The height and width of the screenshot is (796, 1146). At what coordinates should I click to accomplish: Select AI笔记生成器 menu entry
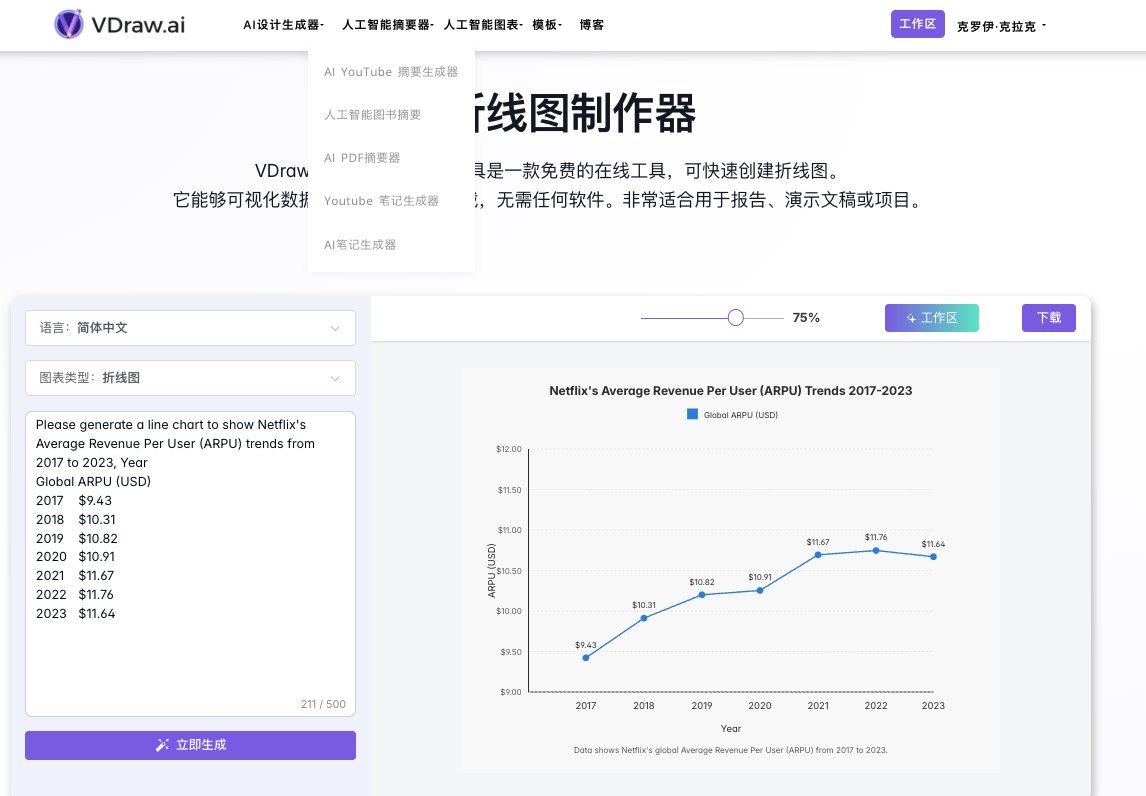360,245
